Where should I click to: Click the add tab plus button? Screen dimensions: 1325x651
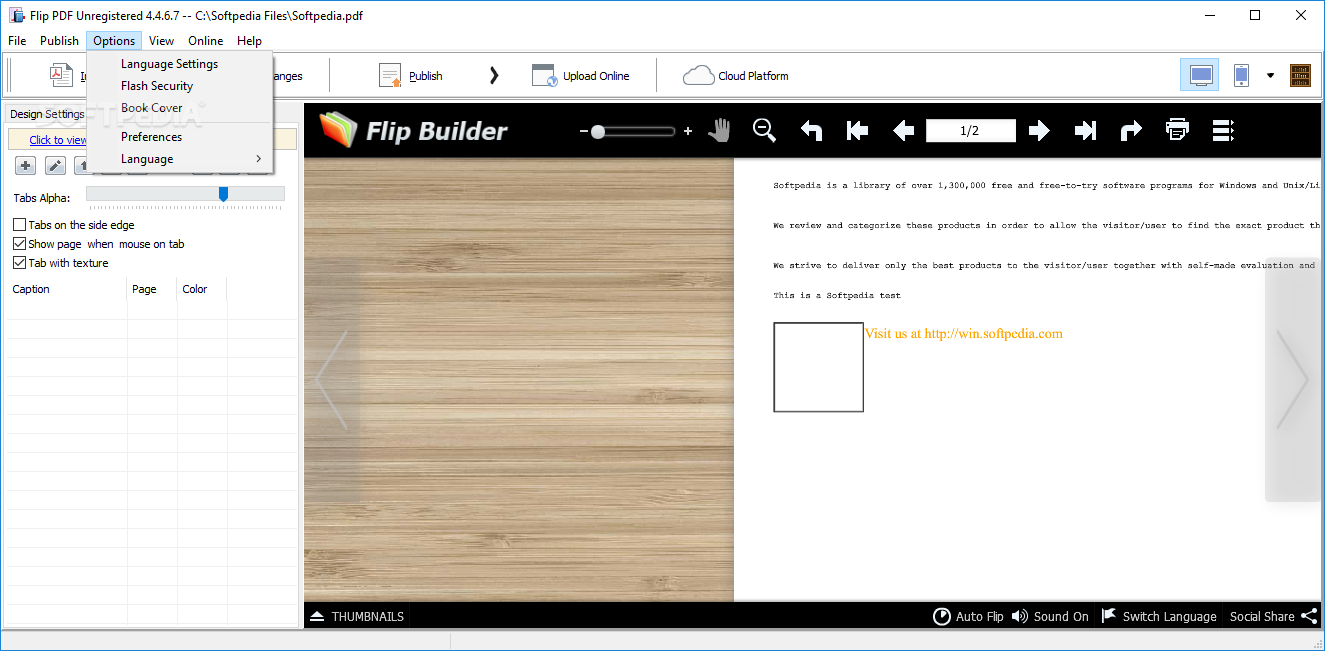[26, 166]
